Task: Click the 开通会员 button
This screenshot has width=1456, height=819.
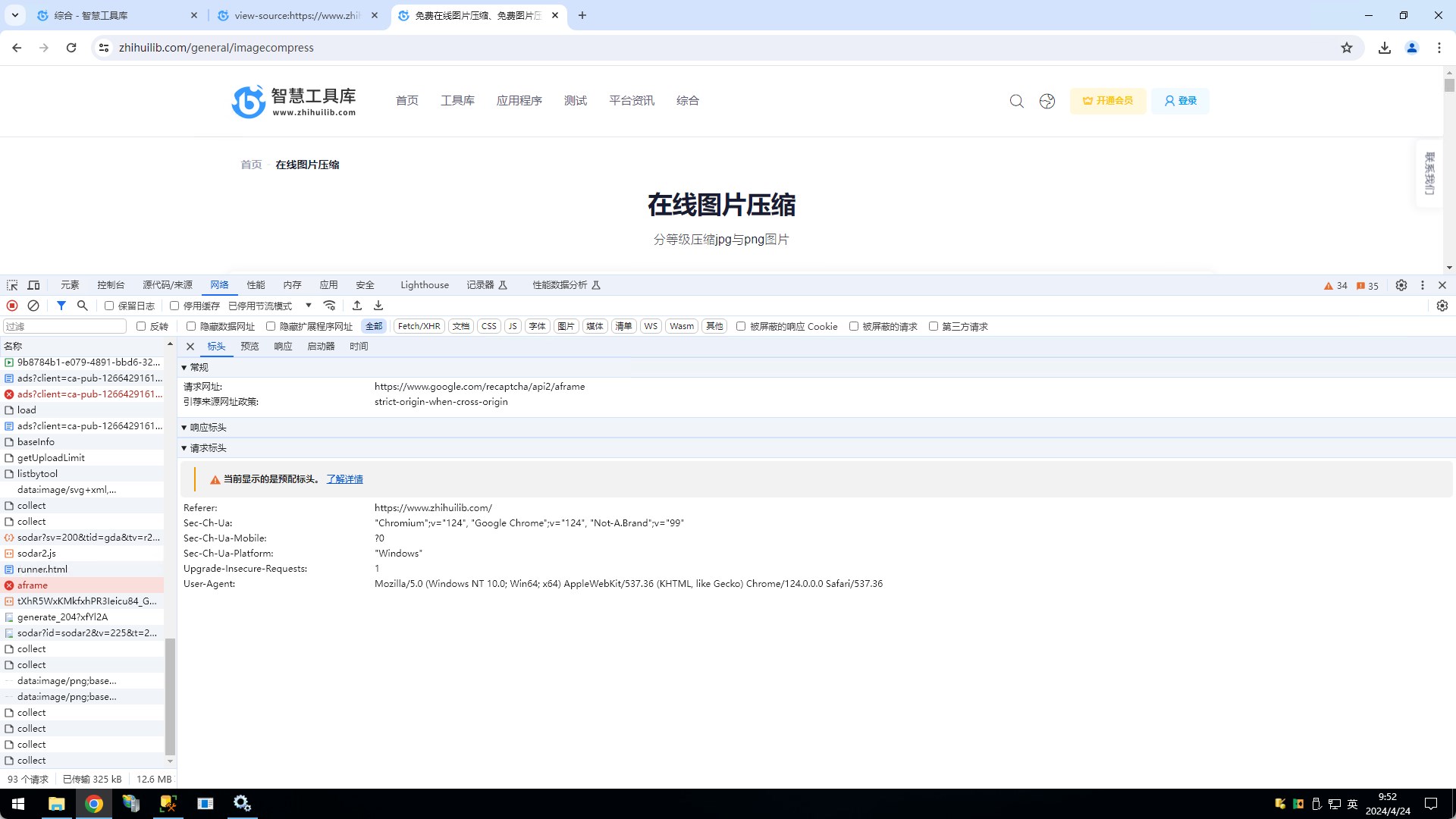Action: point(1108,101)
